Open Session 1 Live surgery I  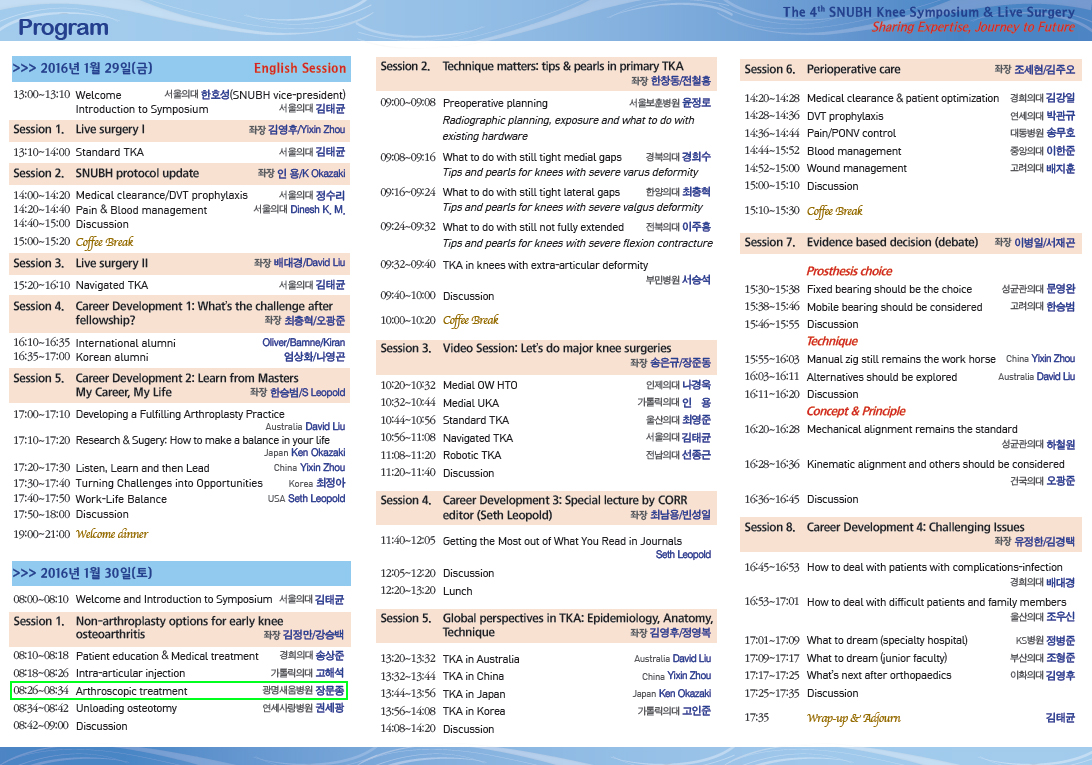point(180,130)
